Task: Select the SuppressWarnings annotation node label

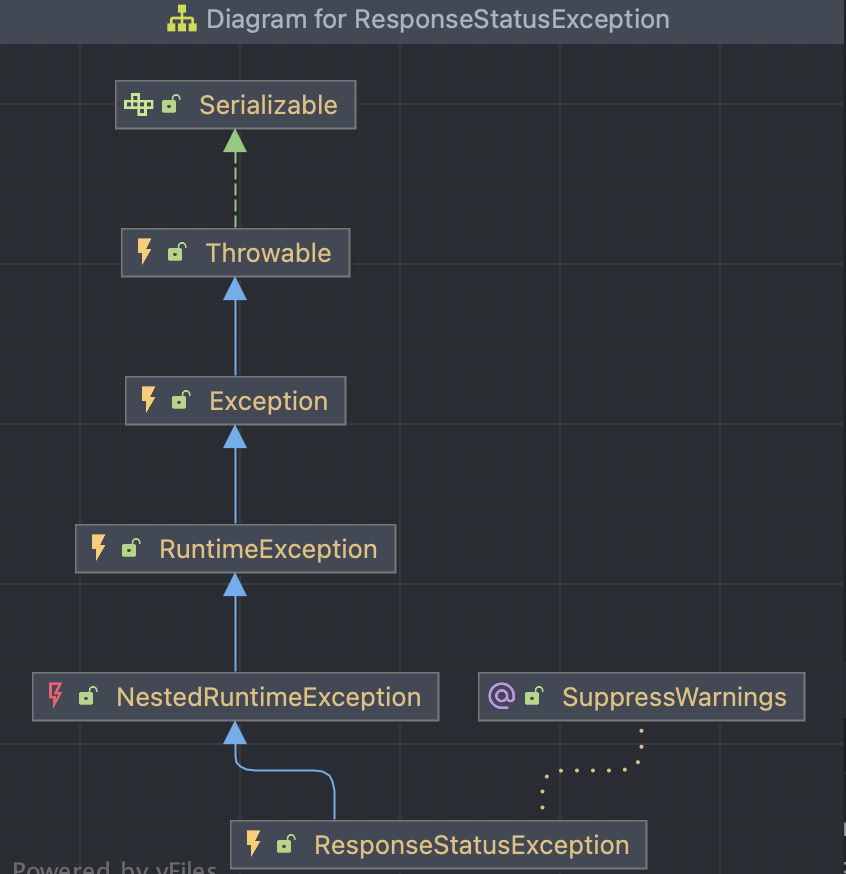Action: (674, 697)
